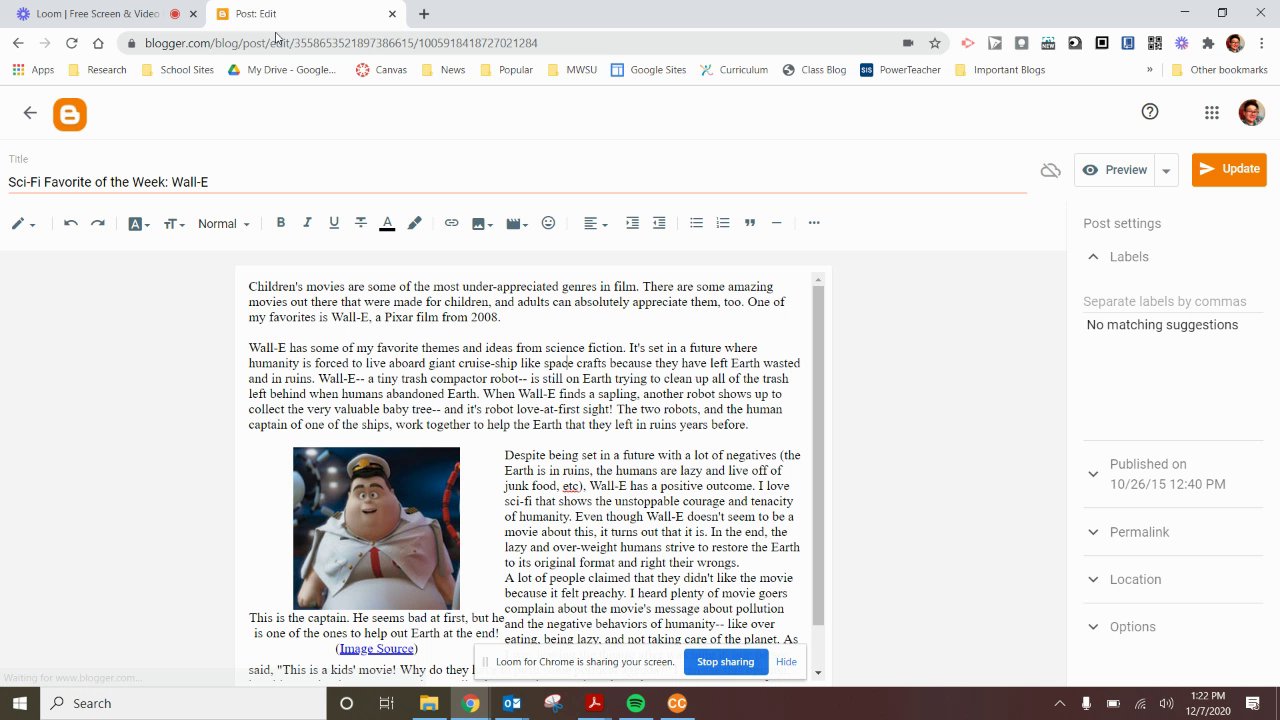
Task: Open insert image dropdown
Action: pos(482,223)
